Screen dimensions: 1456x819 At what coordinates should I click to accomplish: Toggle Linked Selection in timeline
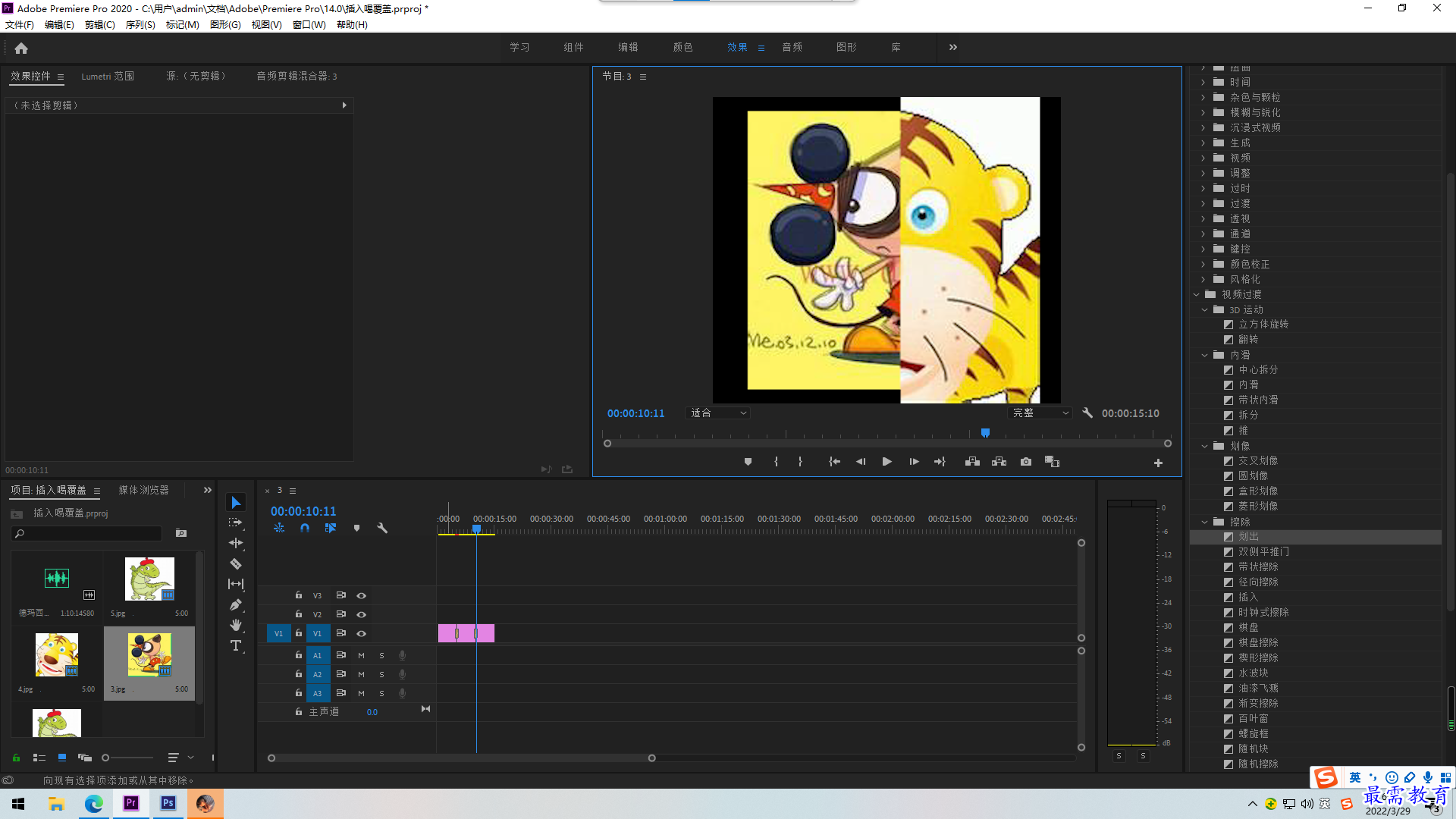pos(331,528)
